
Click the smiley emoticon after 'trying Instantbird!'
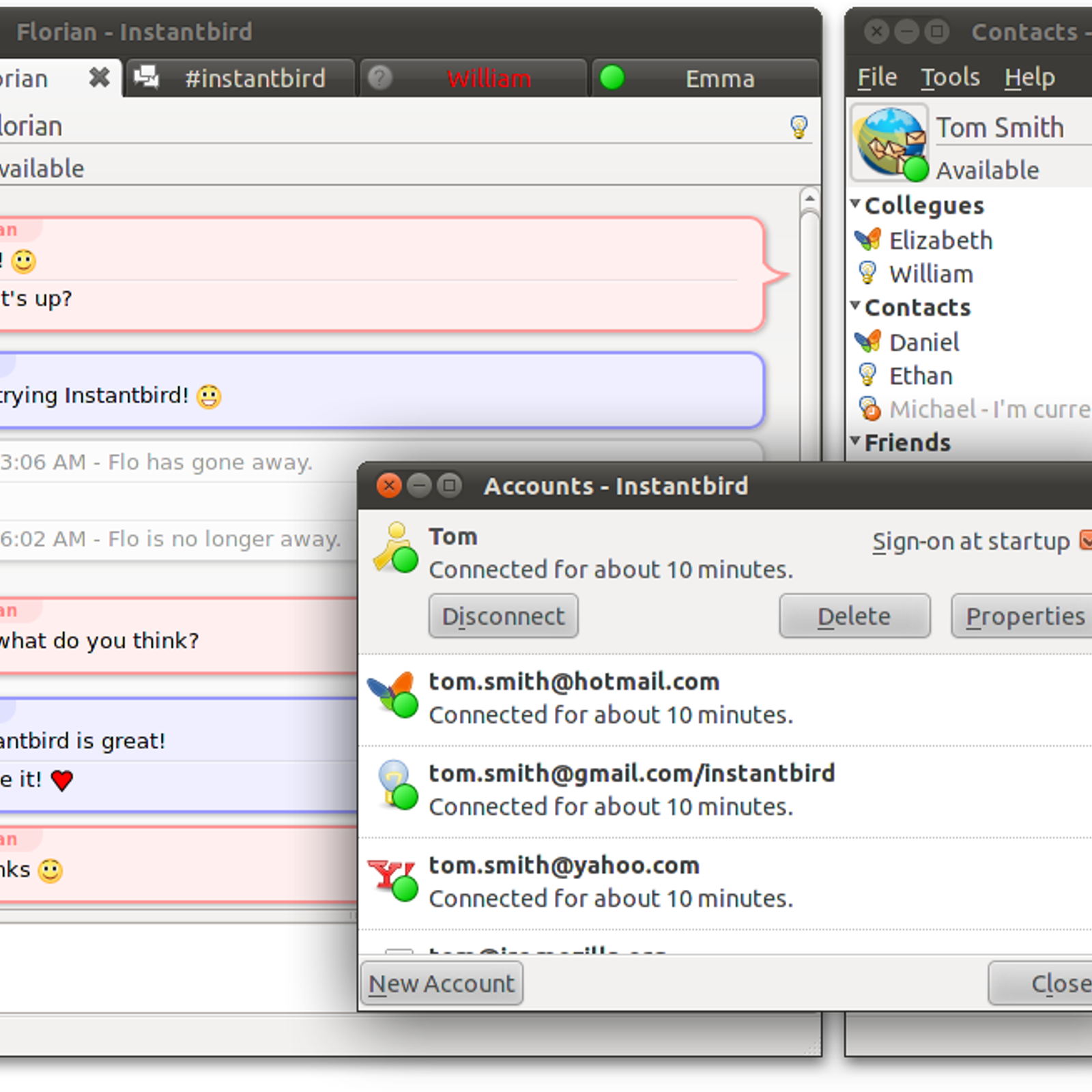209,397
